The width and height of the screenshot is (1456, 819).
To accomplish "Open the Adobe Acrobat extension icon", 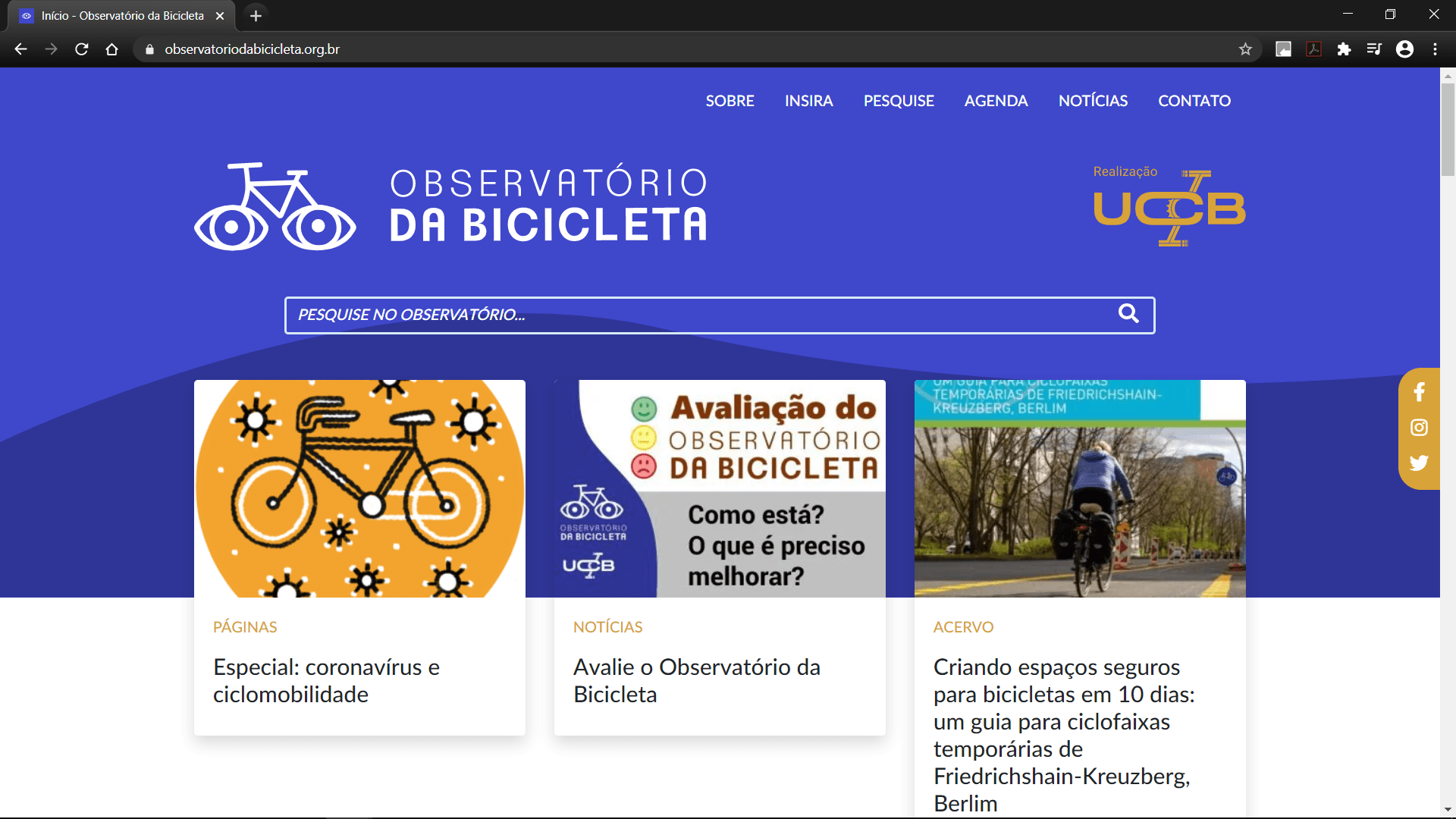I will [x=1314, y=49].
